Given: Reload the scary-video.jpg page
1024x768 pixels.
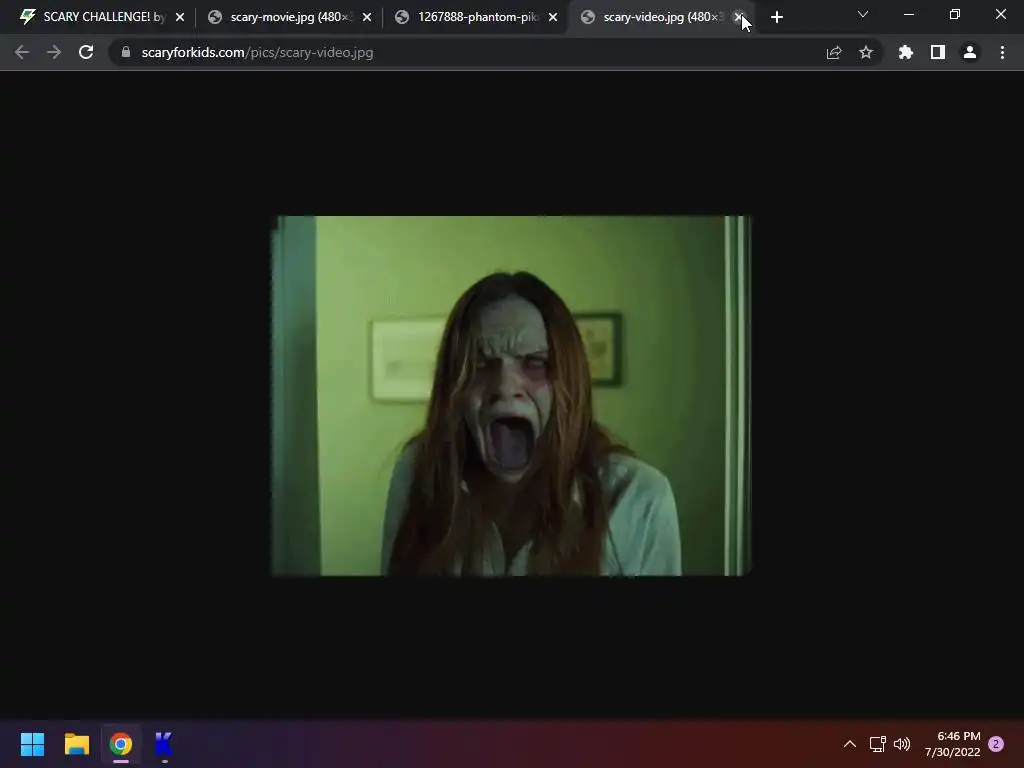Looking at the screenshot, I should (x=86, y=52).
